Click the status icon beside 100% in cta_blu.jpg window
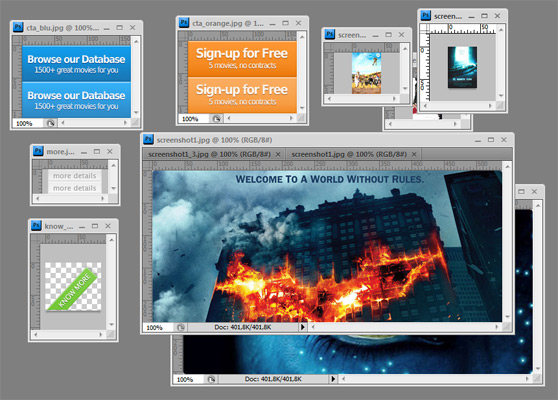This screenshot has height=400, width=558. 51,123
